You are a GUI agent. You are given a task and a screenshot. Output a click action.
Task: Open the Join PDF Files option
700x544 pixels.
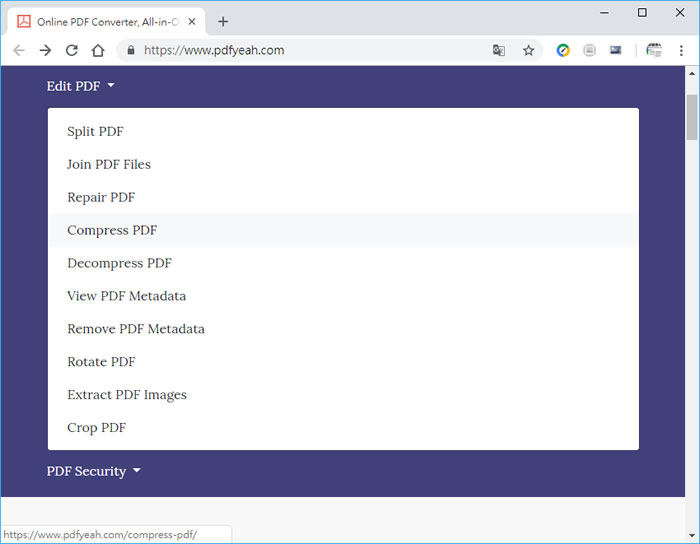[x=109, y=164]
